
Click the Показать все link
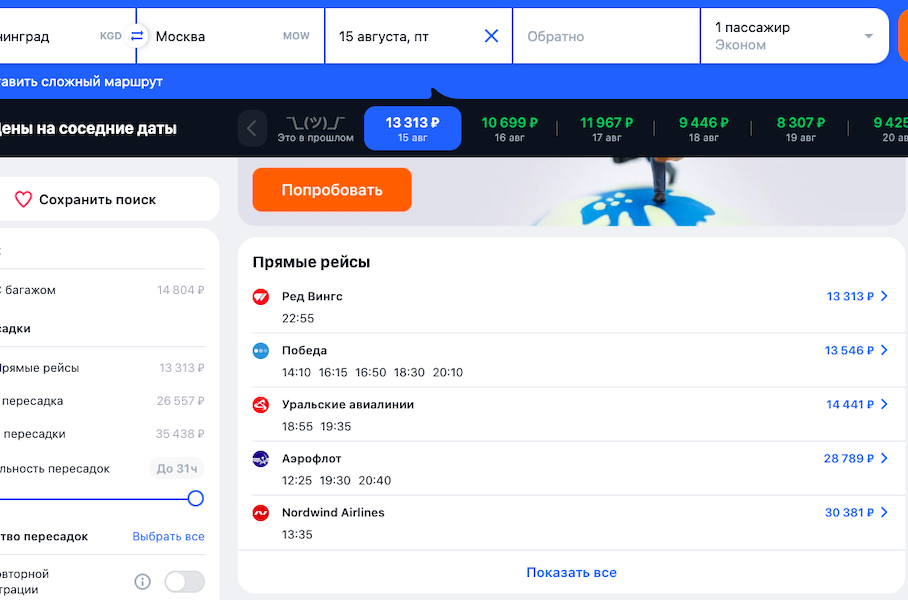coord(571,573)
